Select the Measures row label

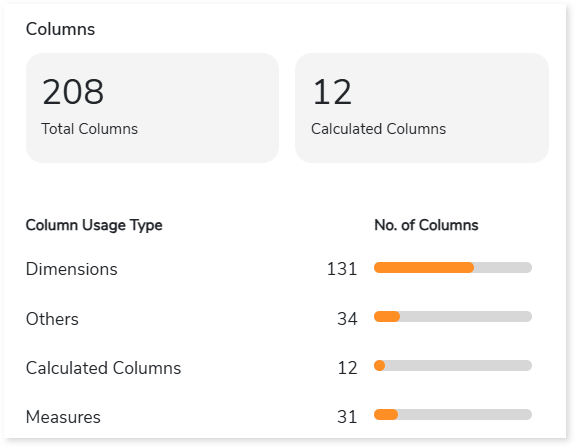click(x=63, y=417)
